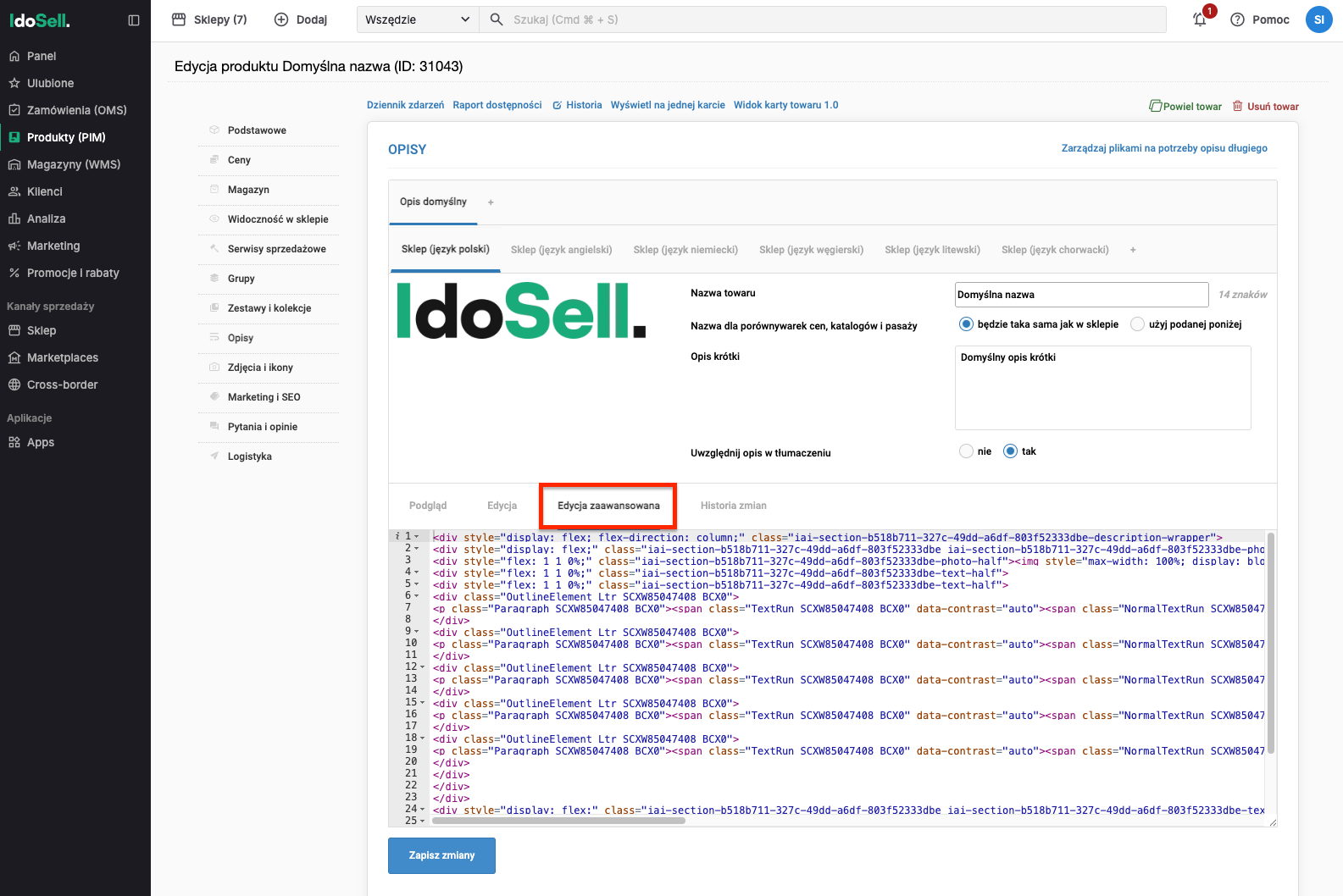Collapse code fold arrow on line 2
This screenshot has width=1343, height=896.
pyautogui.click(x=417, y=549)
